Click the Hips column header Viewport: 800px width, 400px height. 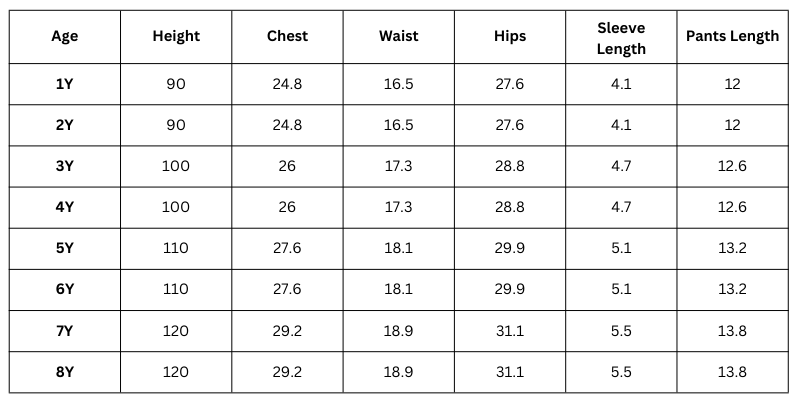pos(510,36)
